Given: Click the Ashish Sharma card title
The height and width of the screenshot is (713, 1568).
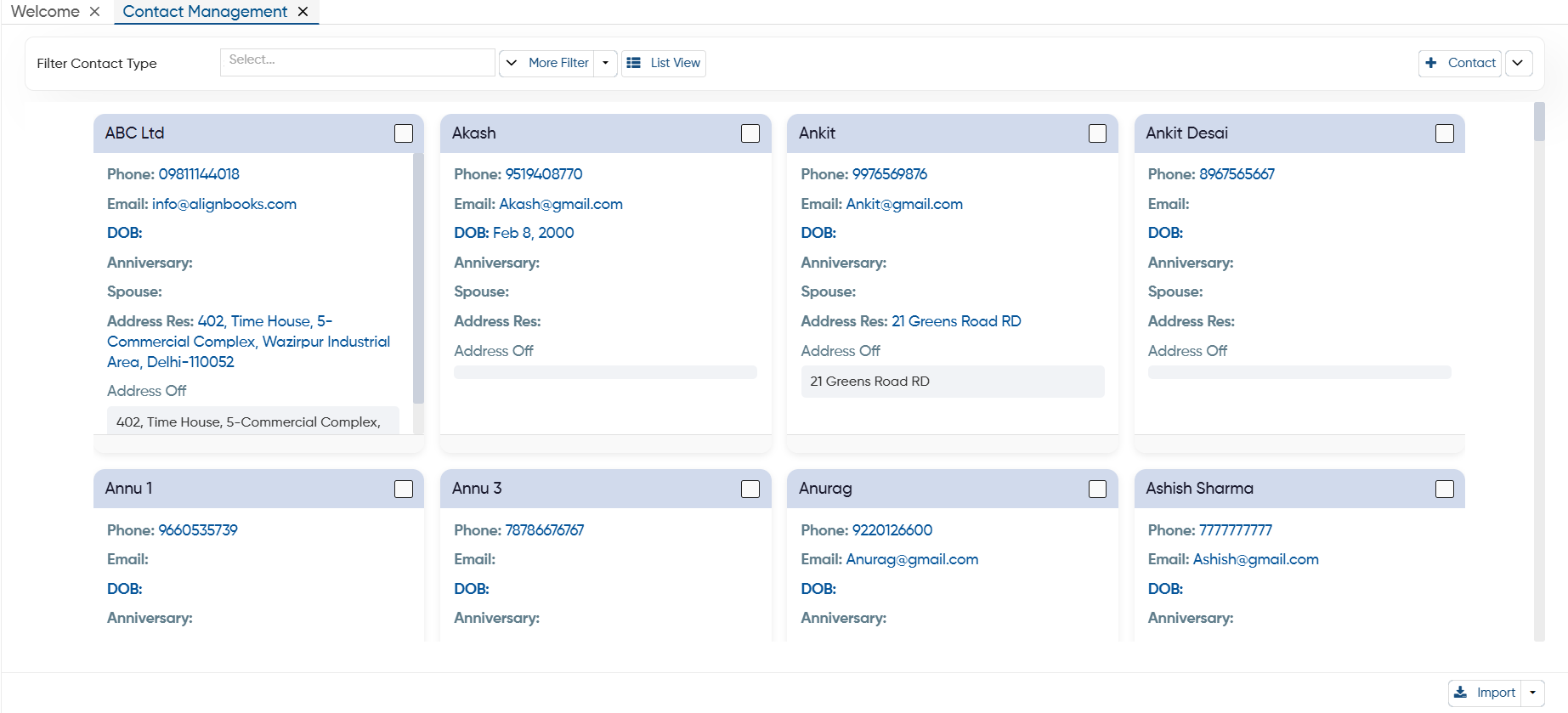Looking at the screenshot, I should tap(1199, 489).
